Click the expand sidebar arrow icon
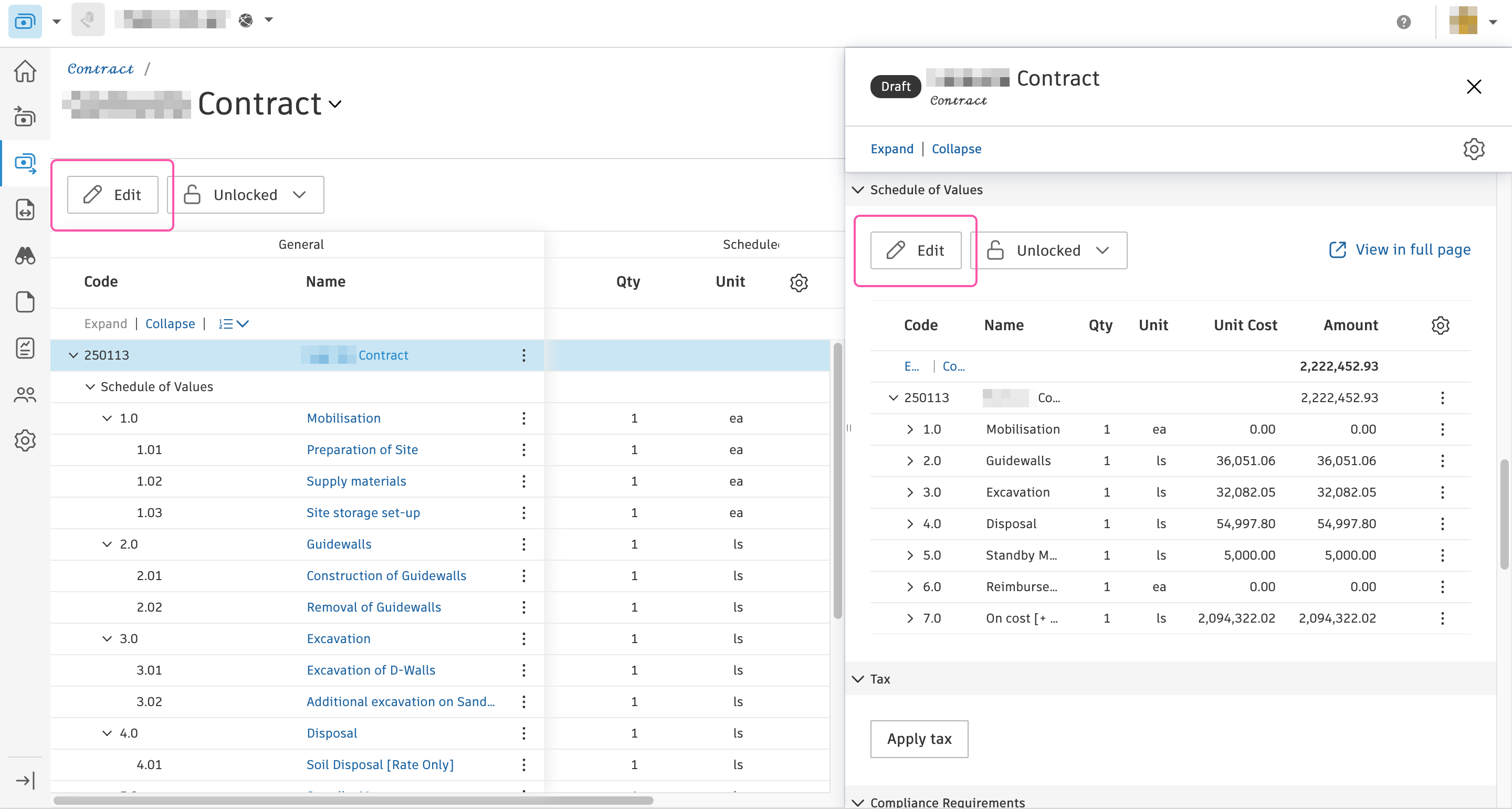Viewport: 1512px width, 809px height. 25,780
